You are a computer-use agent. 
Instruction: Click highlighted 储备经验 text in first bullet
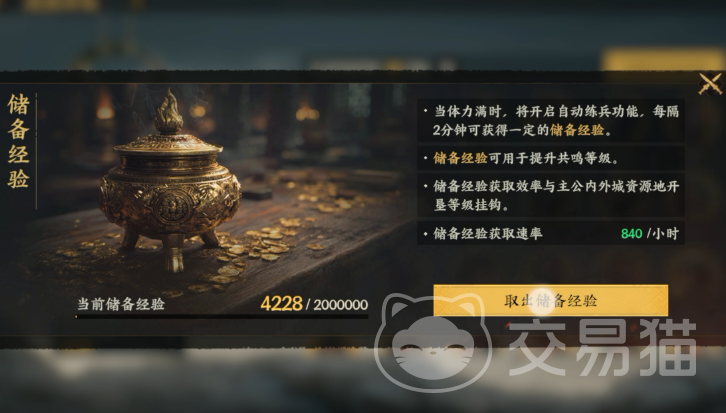click(x=577, y=130)
